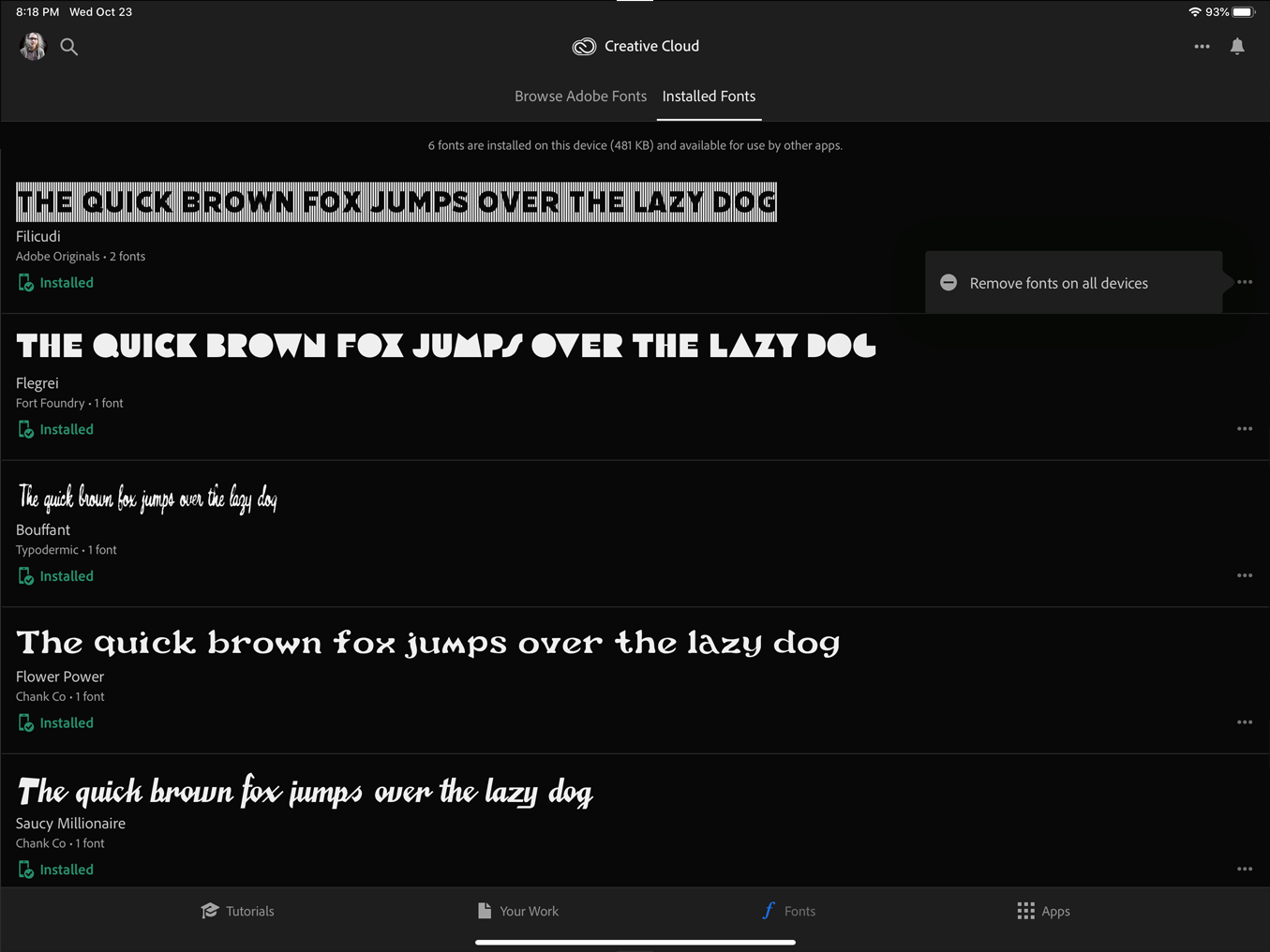1270x952 pixels.
Task: Select the Installed Fonts tab
Action: coord(709,97)
